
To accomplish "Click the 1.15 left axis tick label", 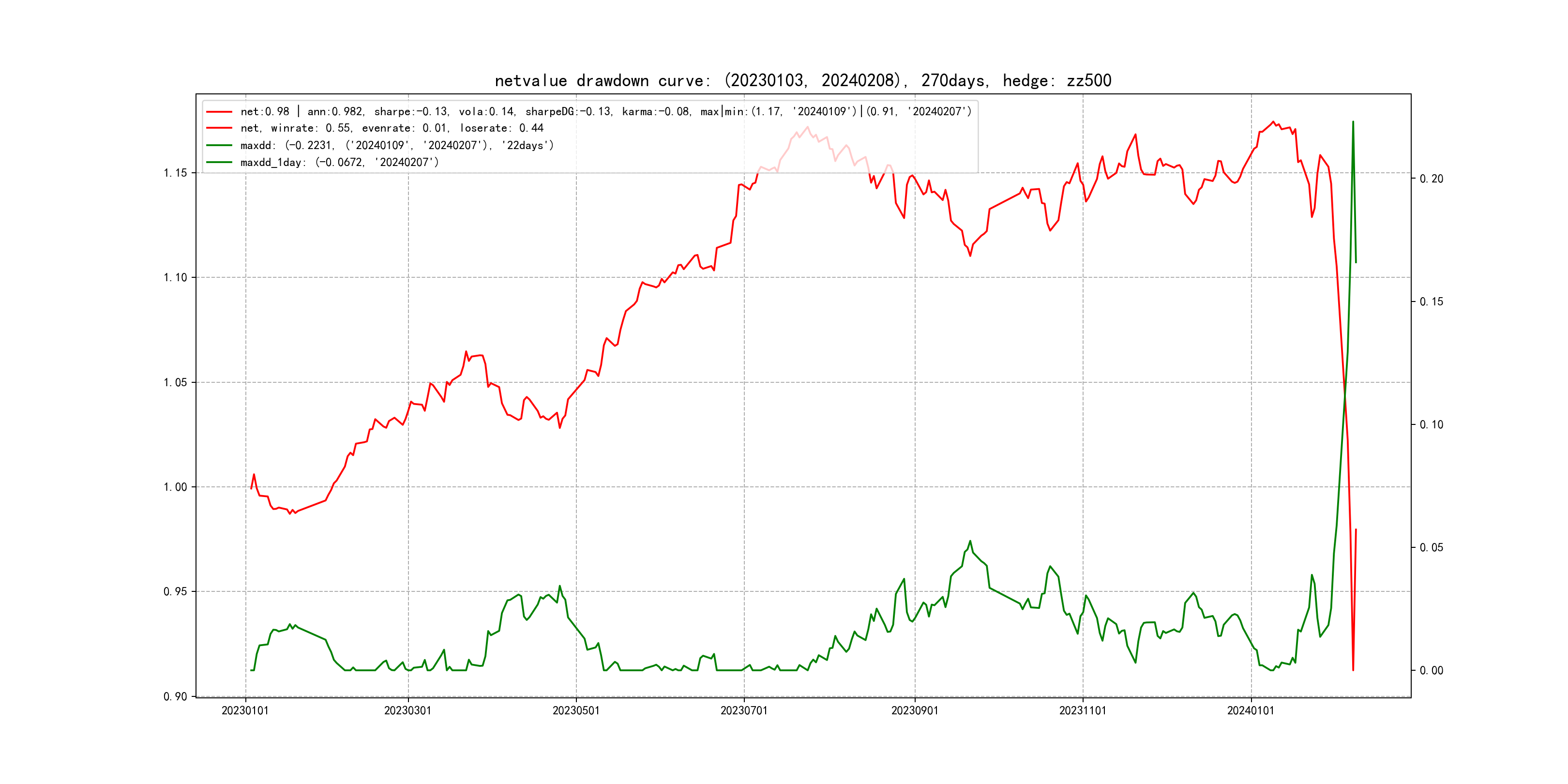I will (x=175, y=173).
